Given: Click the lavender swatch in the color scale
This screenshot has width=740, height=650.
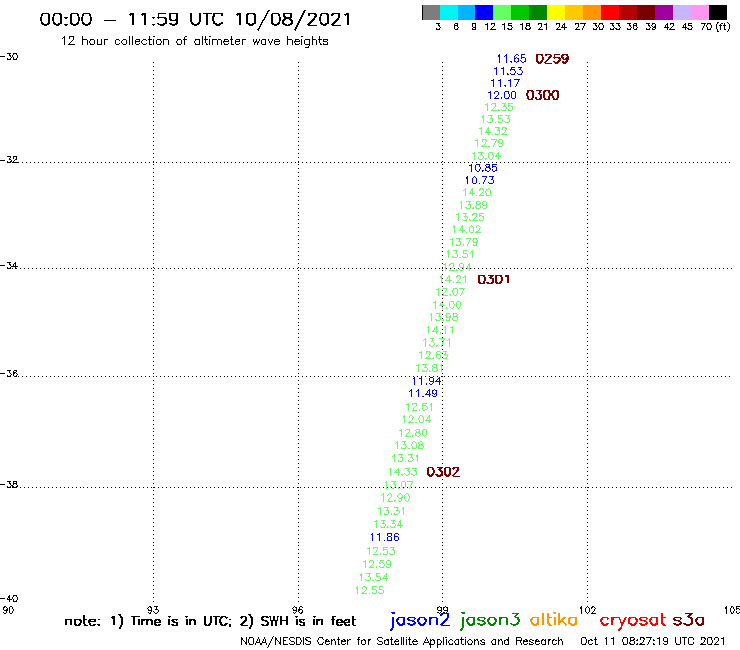Looking at the screenshot, I should 681,12.
